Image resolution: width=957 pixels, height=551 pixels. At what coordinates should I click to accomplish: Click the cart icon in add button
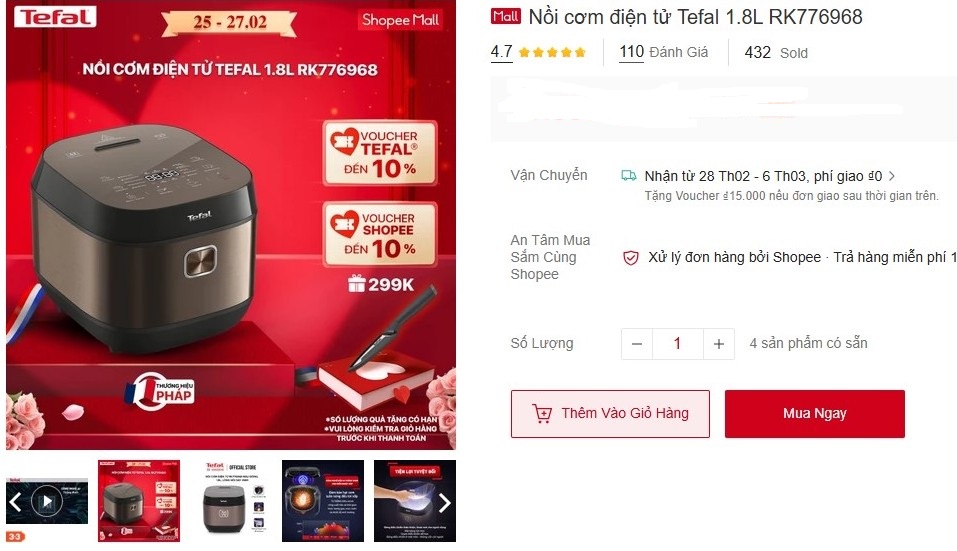tap(541, 414)
